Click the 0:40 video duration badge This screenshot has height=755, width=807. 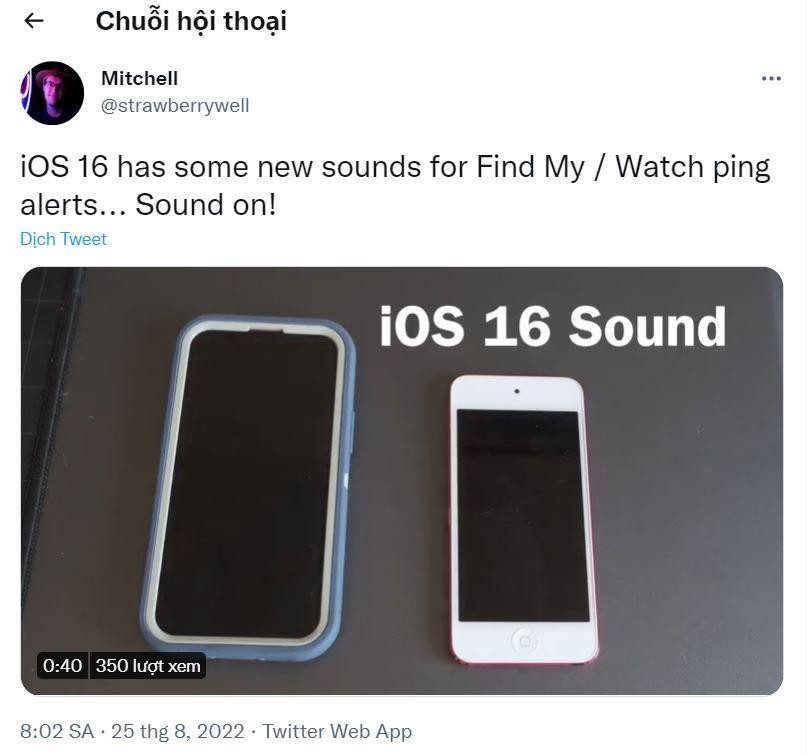pyautogui.click(x=63, y=665)
